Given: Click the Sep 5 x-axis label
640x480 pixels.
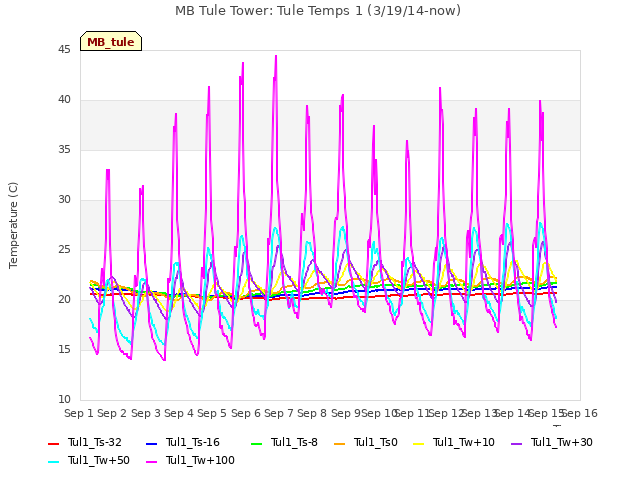Looking at the screenshot, I should (x=212, y=413).
